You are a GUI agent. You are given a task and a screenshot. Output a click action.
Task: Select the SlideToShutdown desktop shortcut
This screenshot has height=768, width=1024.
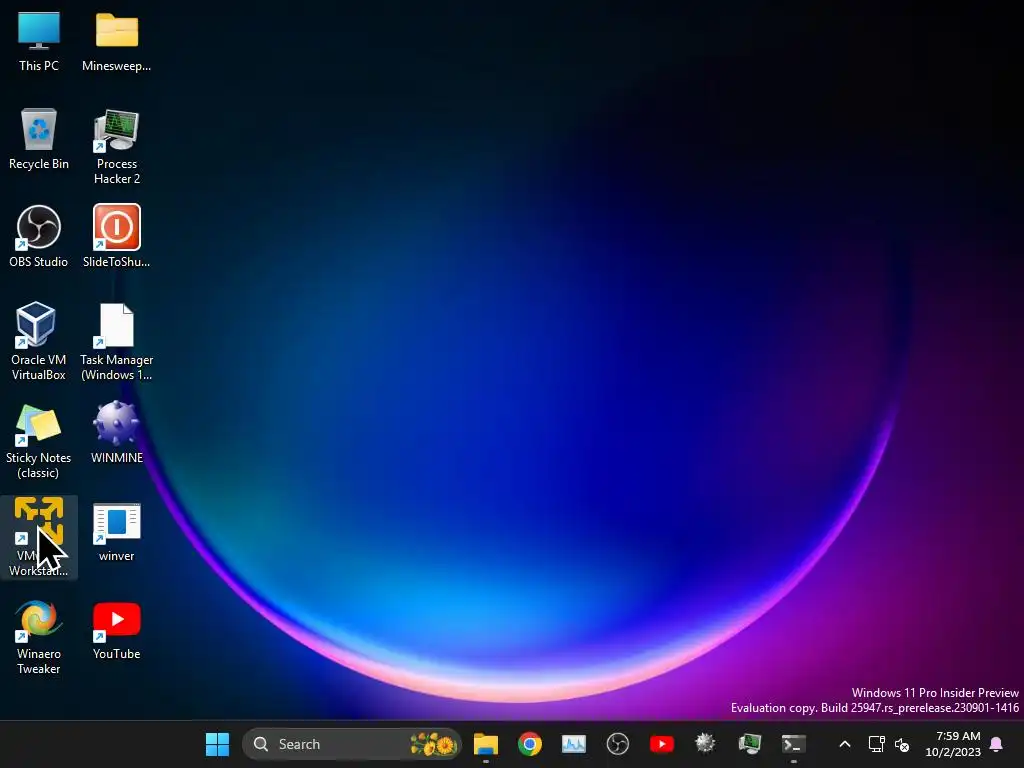(x=116, y=236)
